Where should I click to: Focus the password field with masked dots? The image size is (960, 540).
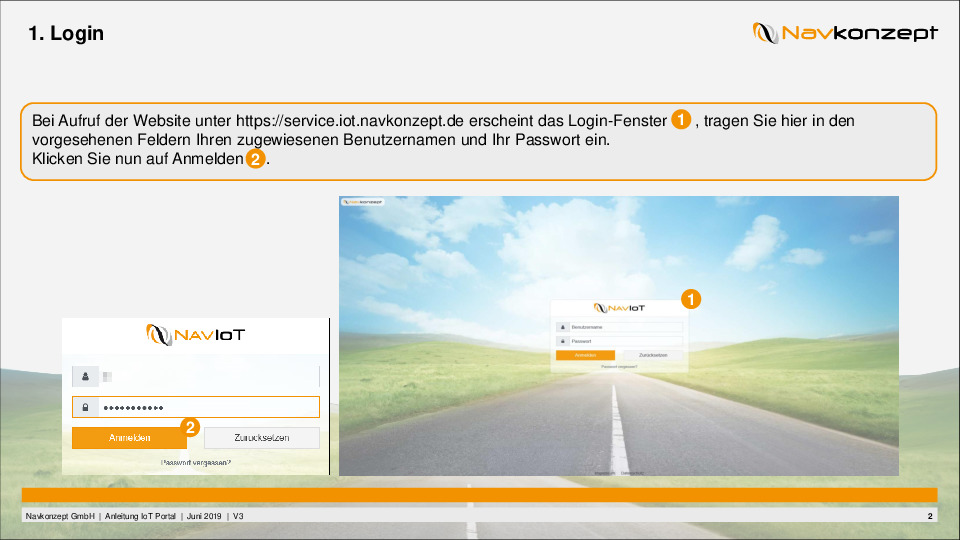pos(208,408)
